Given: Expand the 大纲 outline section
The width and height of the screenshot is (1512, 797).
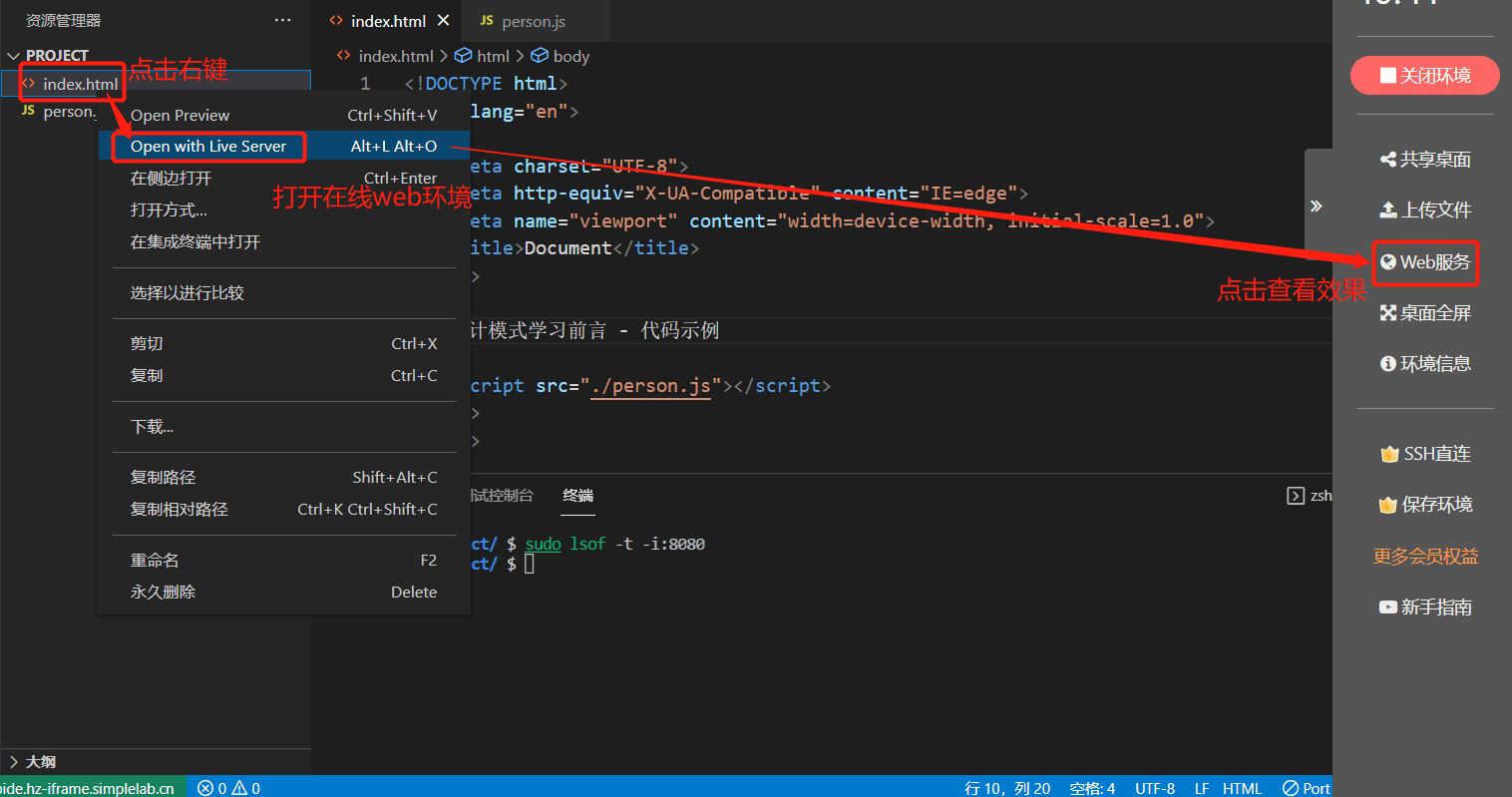Looking at the screenshot, I should click(32, 761).
